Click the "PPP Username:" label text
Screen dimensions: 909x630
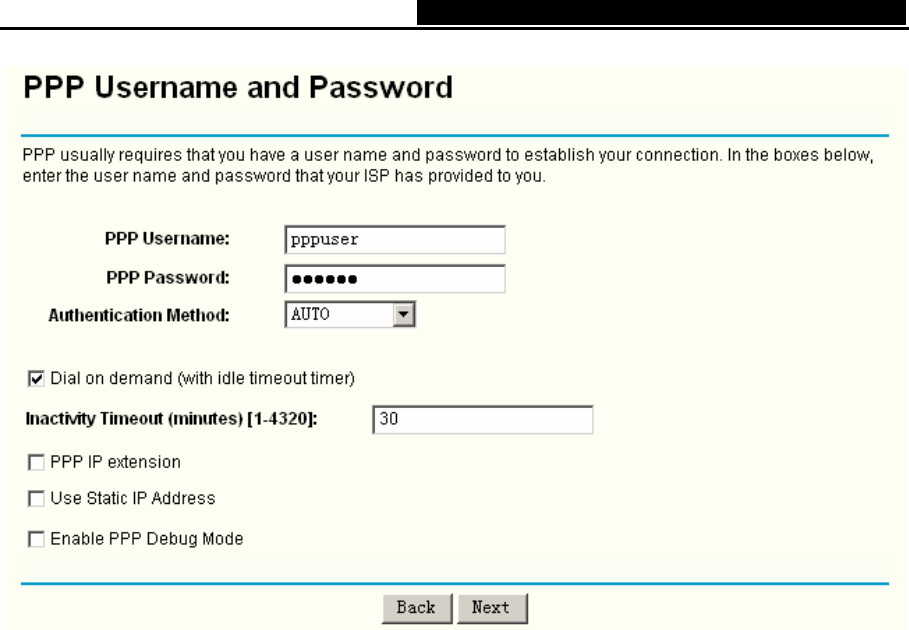click(x=167, y=240)
